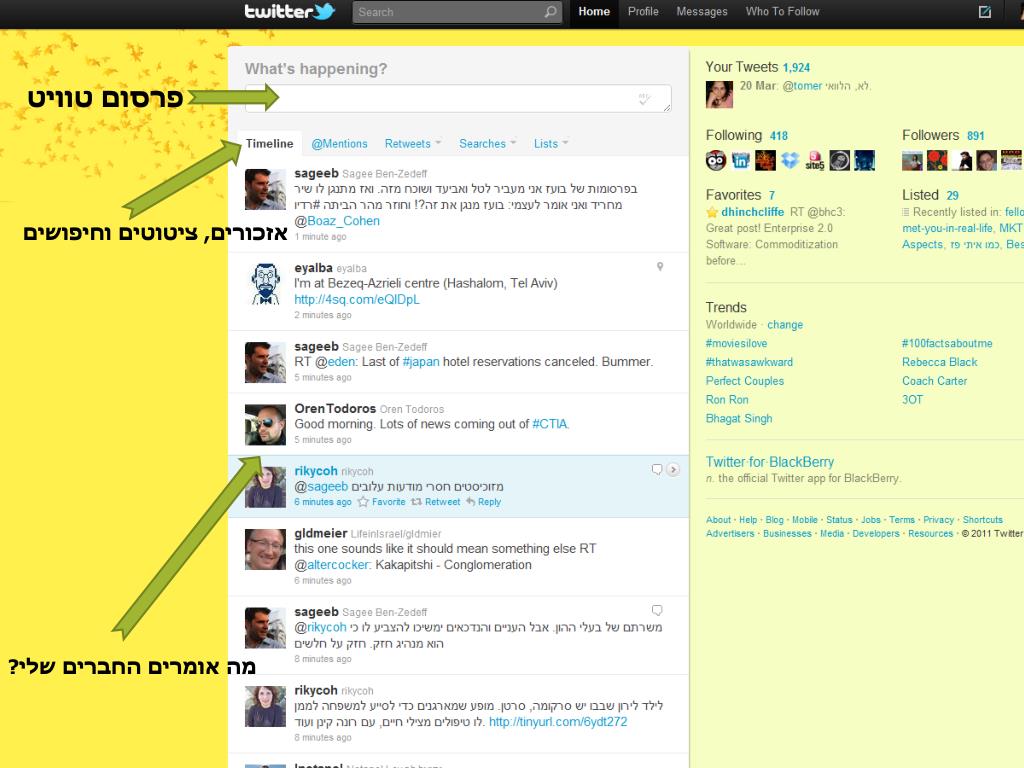Open conversation bubble icon on rikycoh's highlighted tweet

[657, 470]
